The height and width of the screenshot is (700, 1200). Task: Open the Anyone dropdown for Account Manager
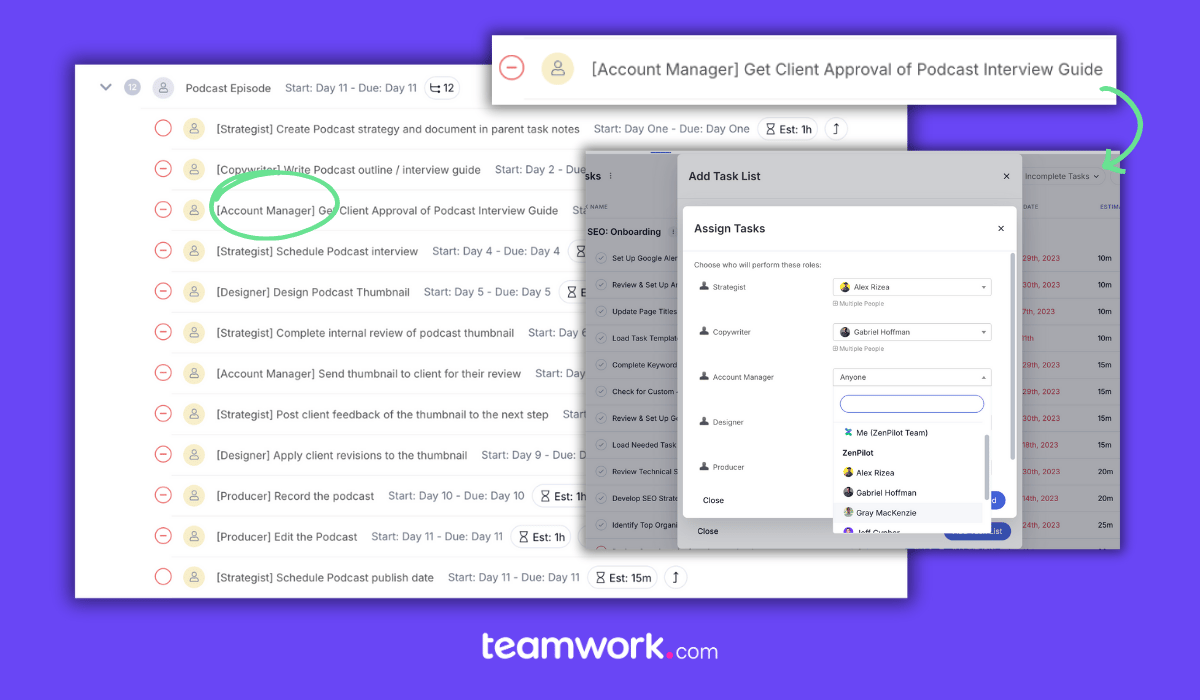coord(911,377)
